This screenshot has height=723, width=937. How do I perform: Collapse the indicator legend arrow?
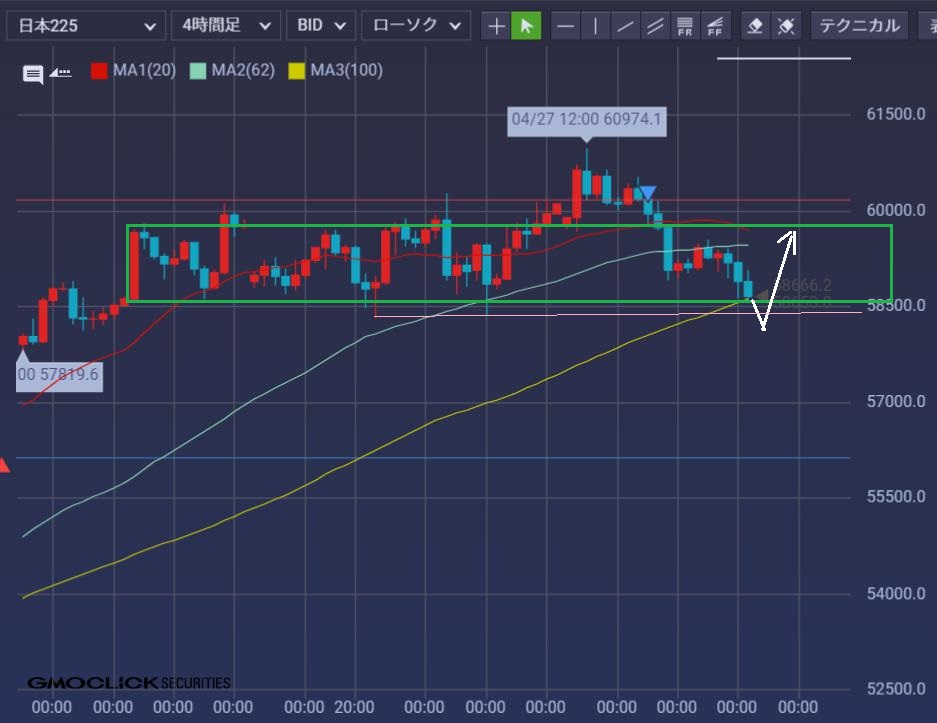pos(60,72)
